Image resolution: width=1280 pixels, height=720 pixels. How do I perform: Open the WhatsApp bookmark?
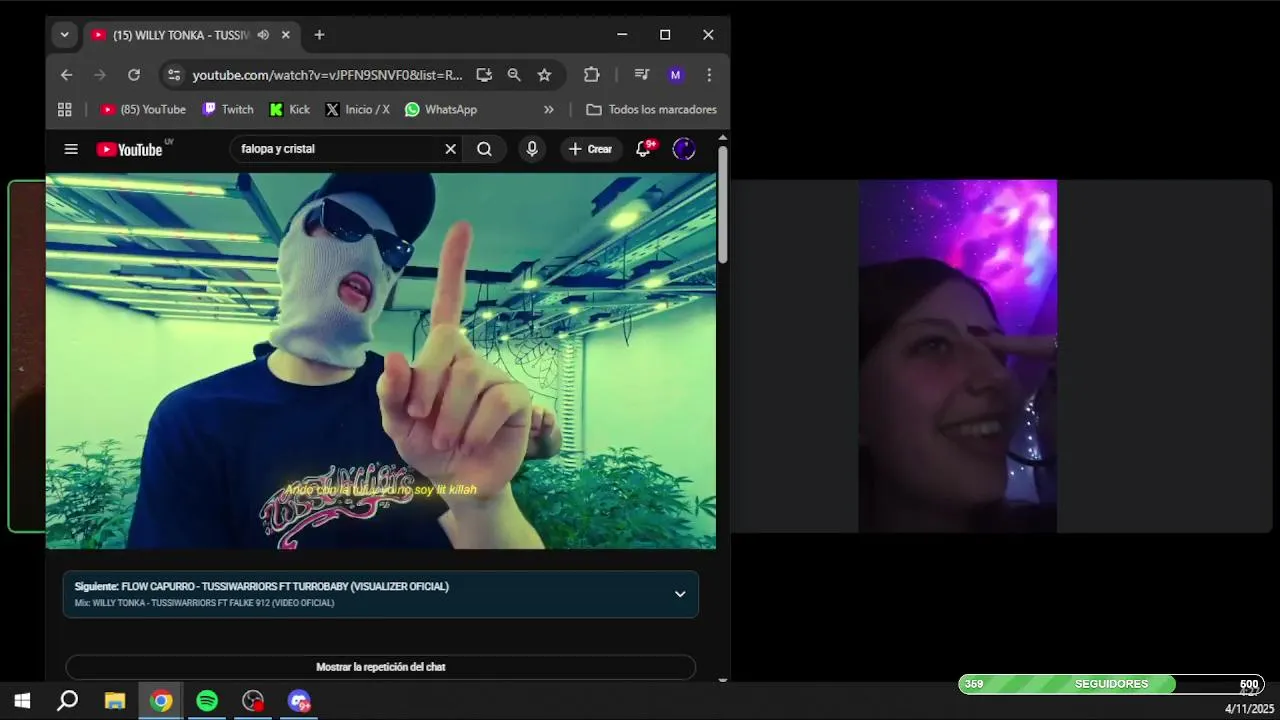pyautogui.click(x=441, y=110)
